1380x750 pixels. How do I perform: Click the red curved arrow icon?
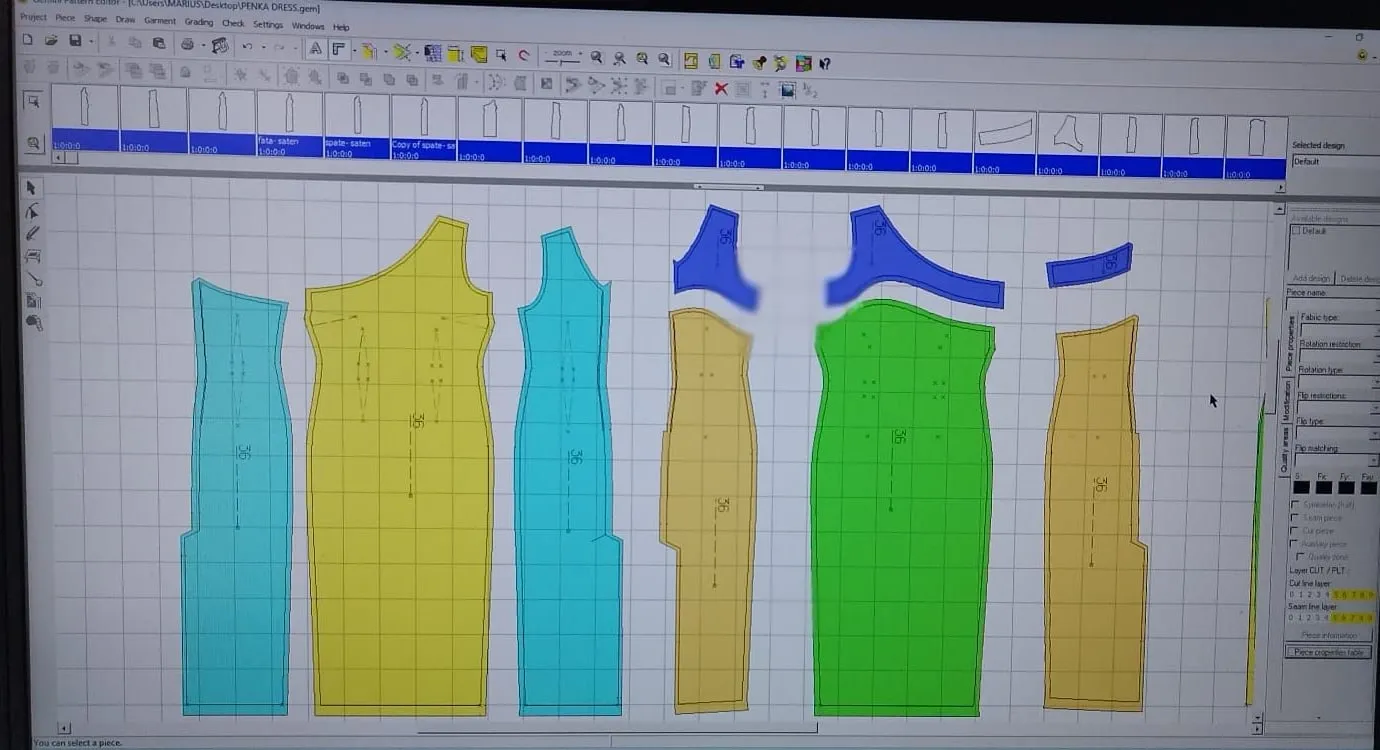click(x=523, y=55)
